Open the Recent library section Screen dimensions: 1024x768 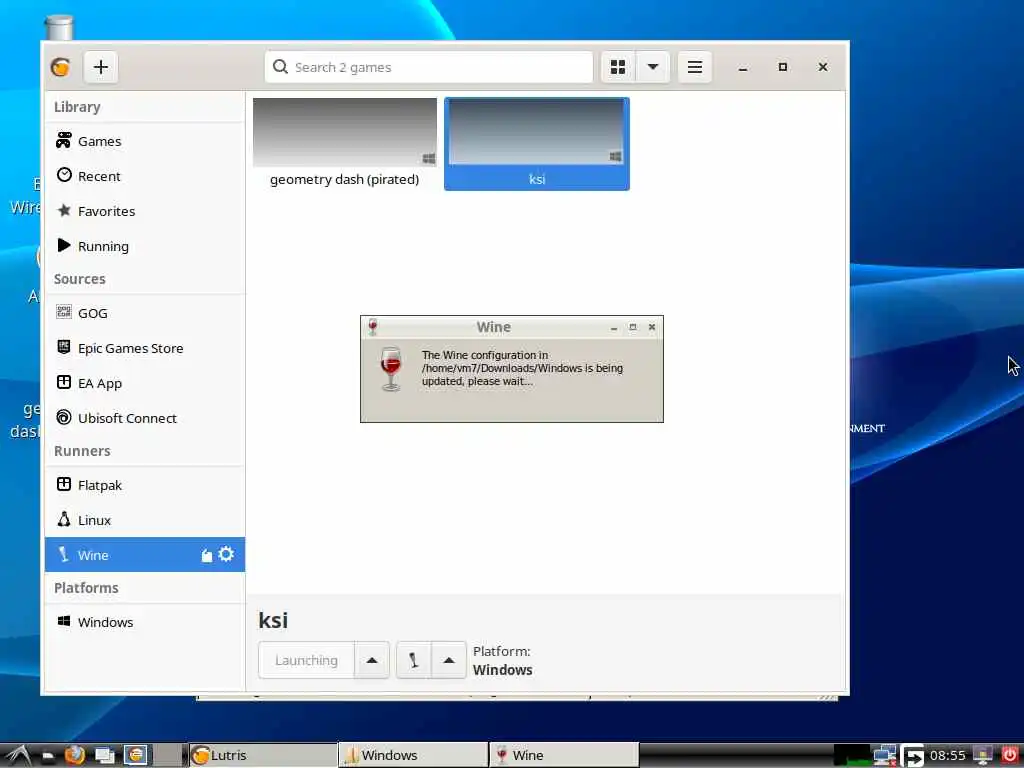pyautogui.click(x=145, y=176)
